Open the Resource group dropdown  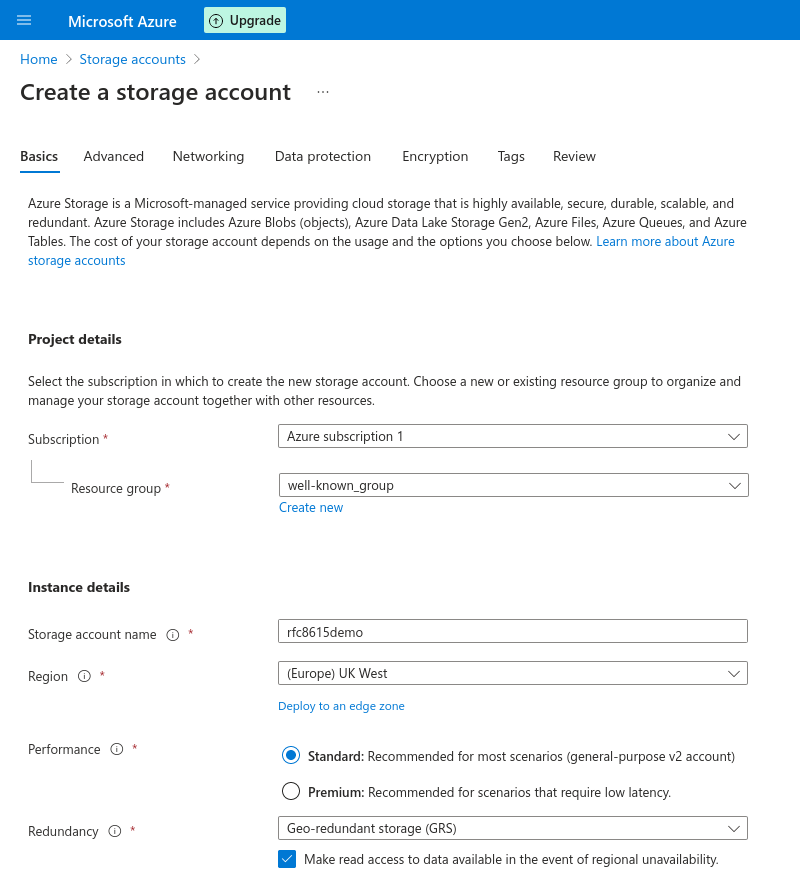point(514,485)
